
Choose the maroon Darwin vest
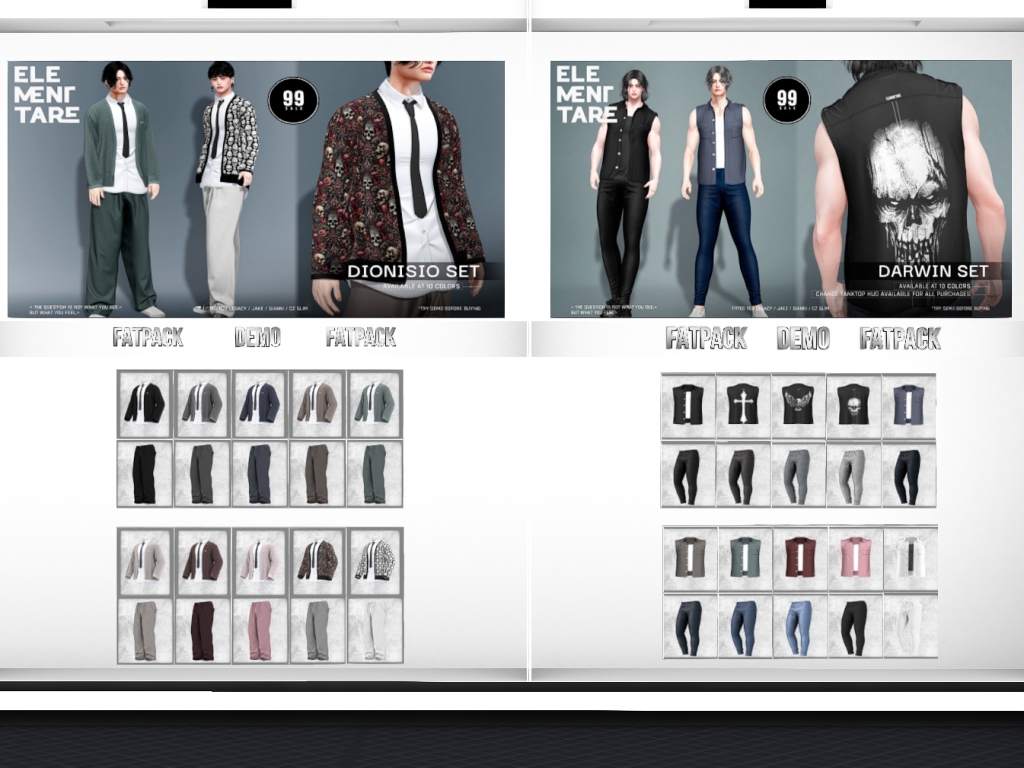(x=800, y=557)
